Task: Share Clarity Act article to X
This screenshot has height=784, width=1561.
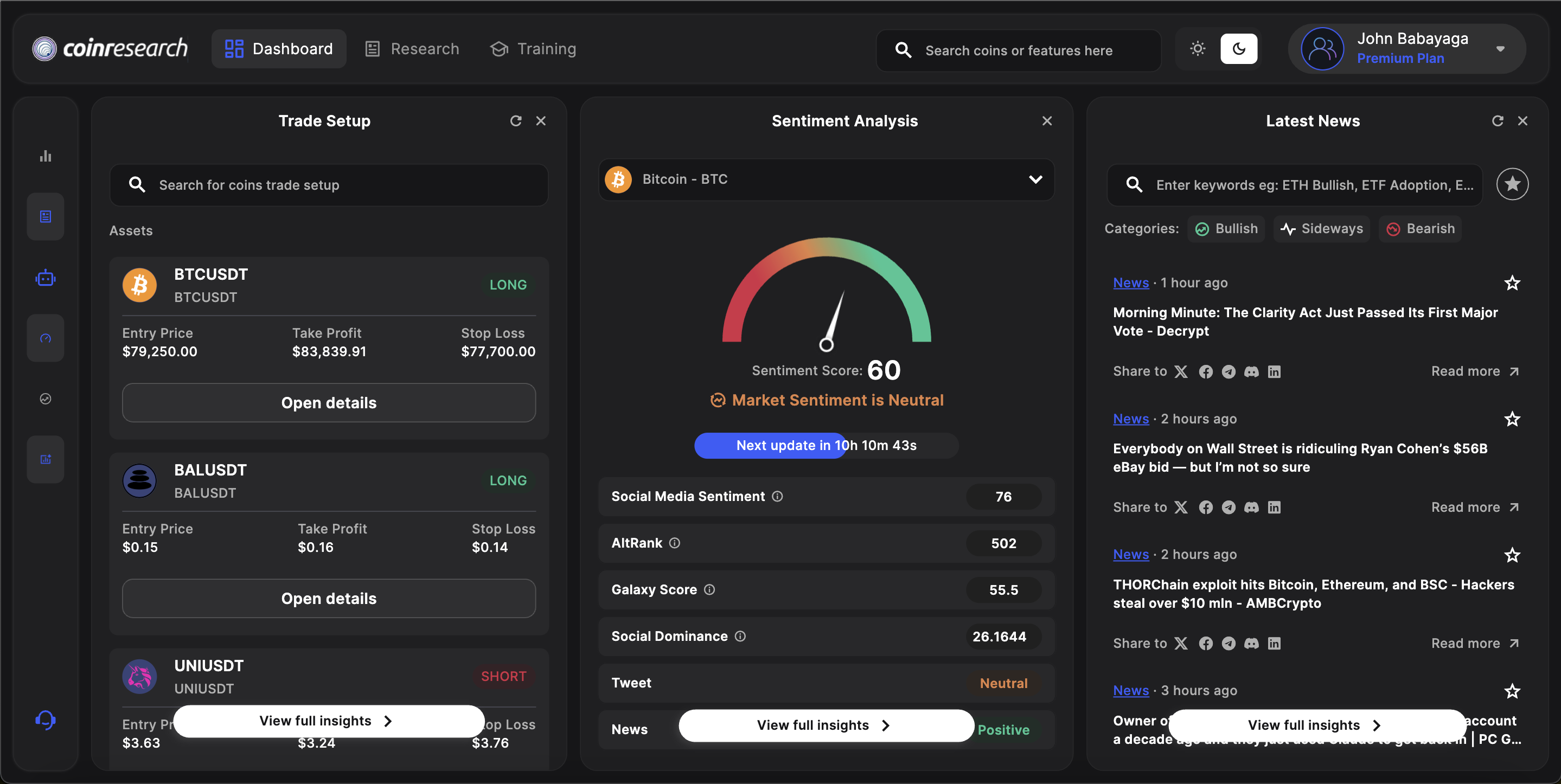Action: coord(1181,371)
